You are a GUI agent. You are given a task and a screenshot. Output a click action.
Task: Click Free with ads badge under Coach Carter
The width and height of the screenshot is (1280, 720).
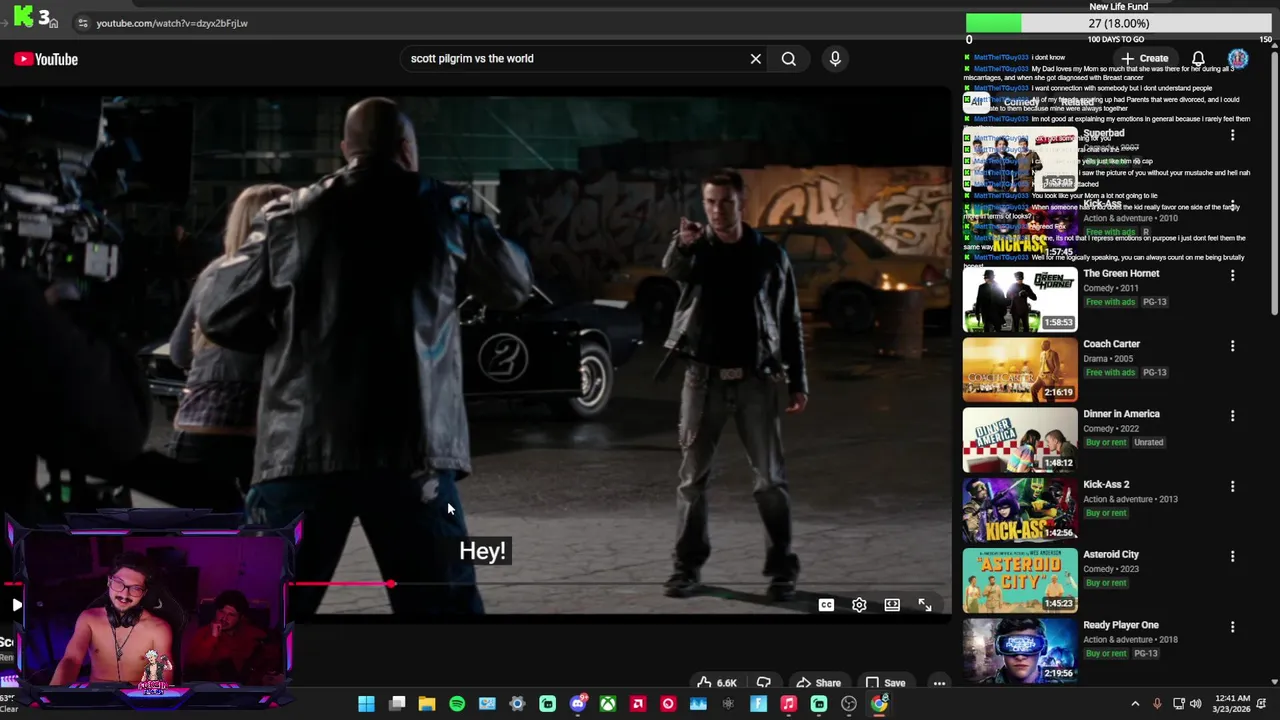tap(1111, 372)
